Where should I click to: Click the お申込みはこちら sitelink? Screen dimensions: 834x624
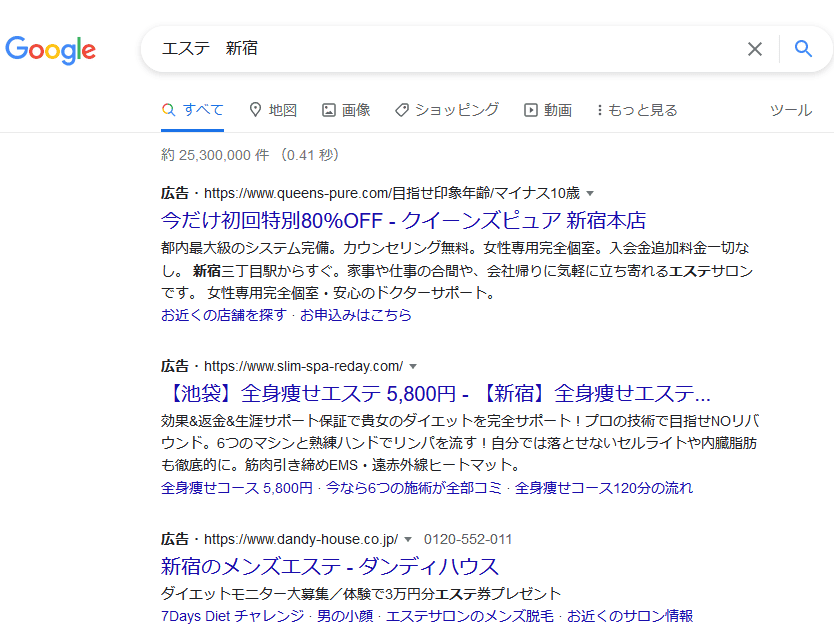tap(355, 315)
